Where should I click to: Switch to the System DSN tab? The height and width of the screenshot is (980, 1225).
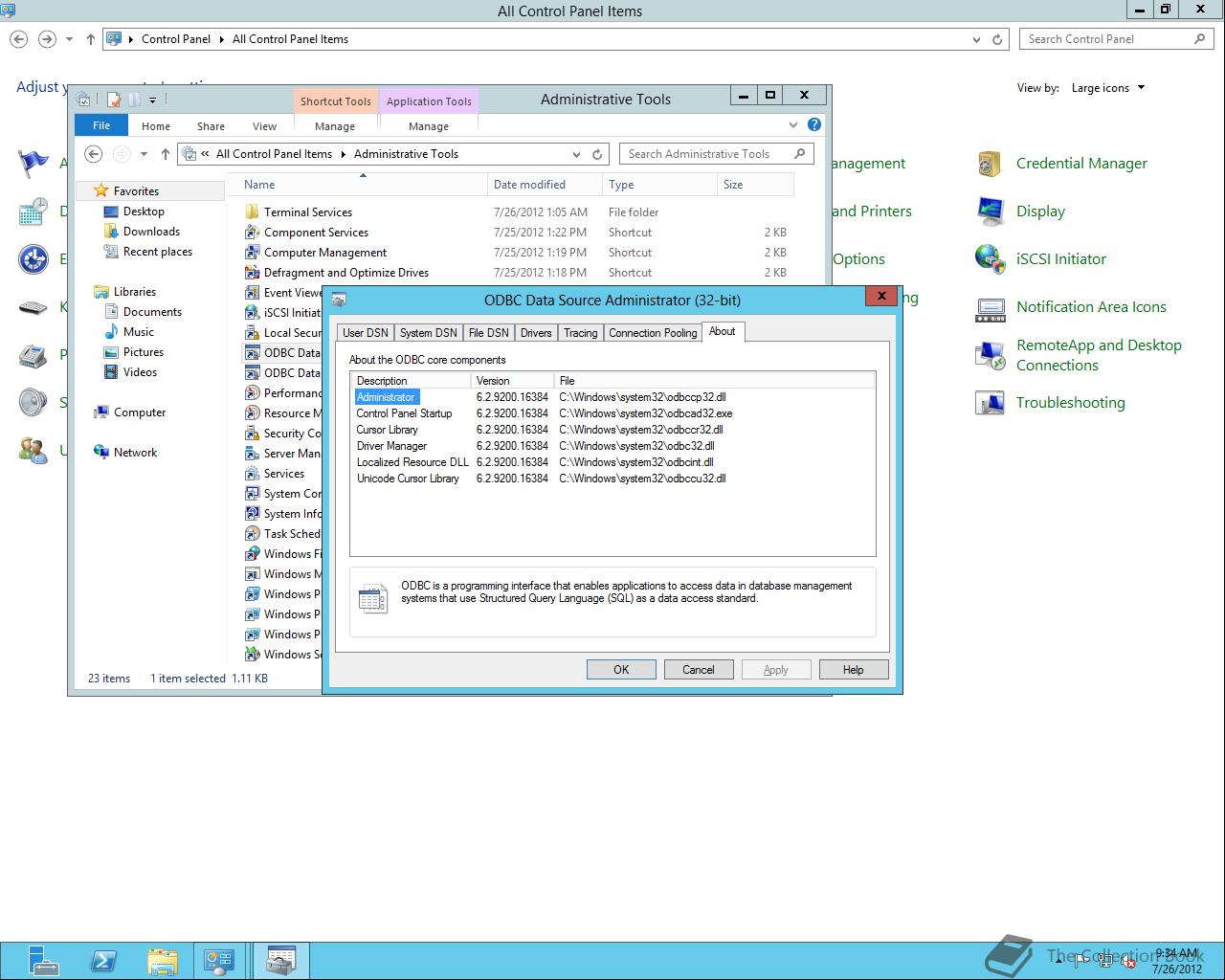(428, 333)
